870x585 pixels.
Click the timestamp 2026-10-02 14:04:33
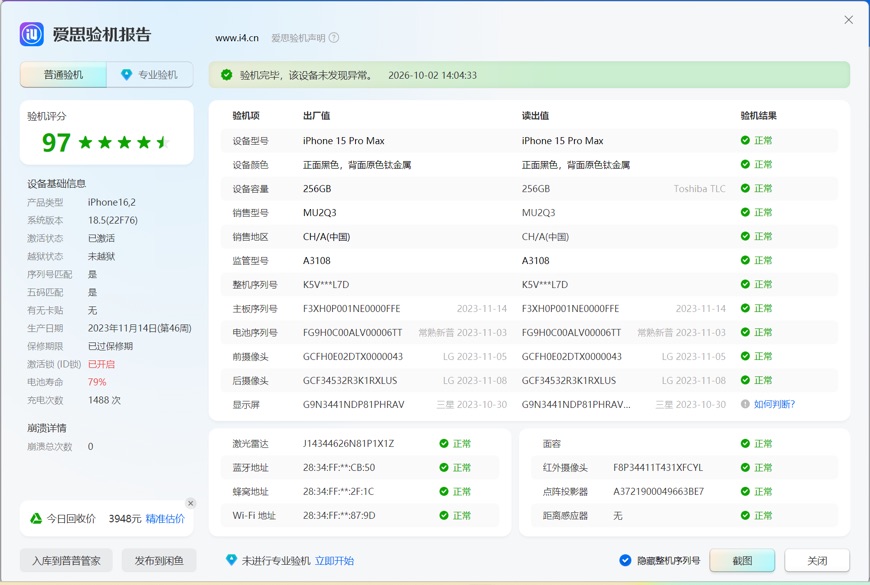click(x=432, y=75)
